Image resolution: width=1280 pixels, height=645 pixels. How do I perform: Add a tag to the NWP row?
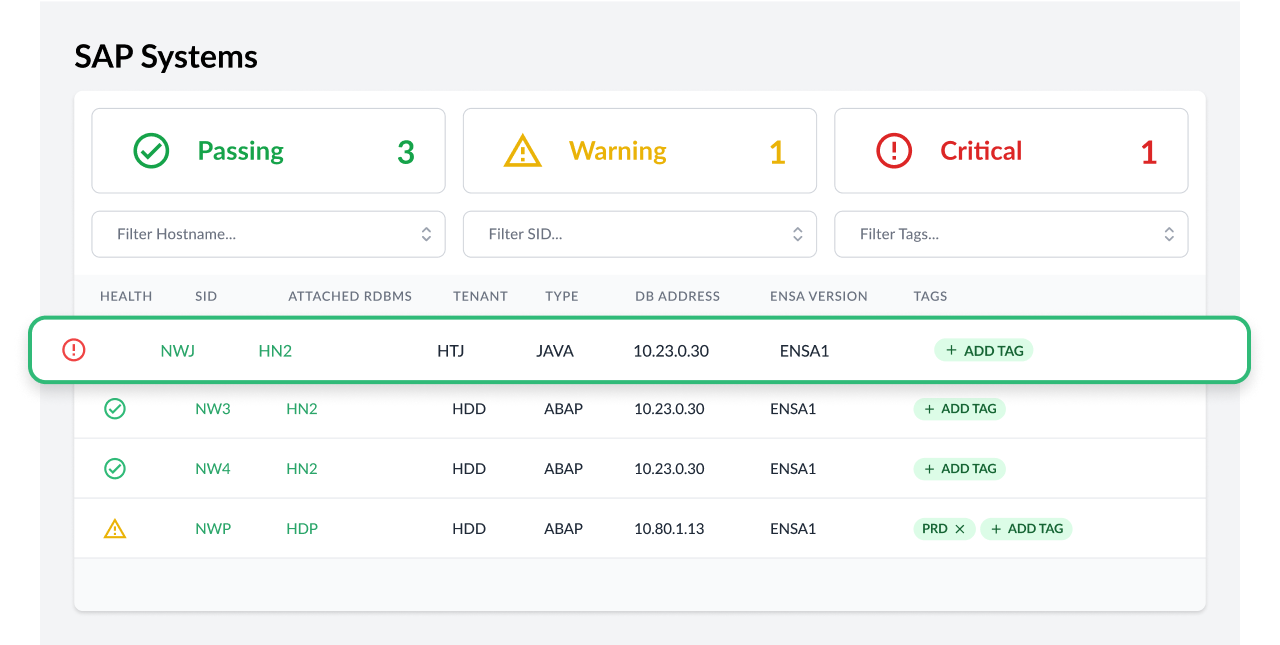click(x=1026, y=528)
